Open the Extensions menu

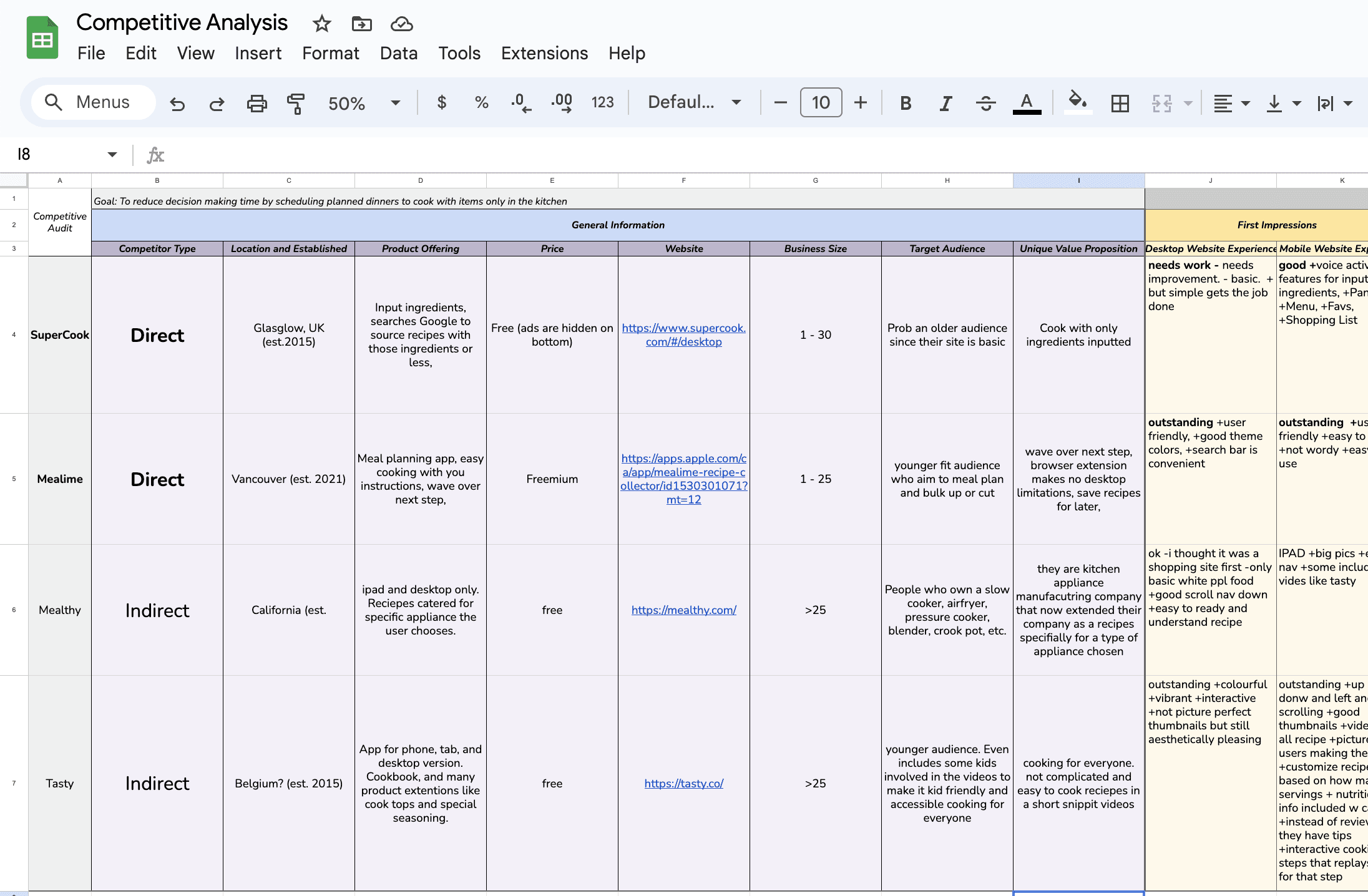(x=544, y=53)
